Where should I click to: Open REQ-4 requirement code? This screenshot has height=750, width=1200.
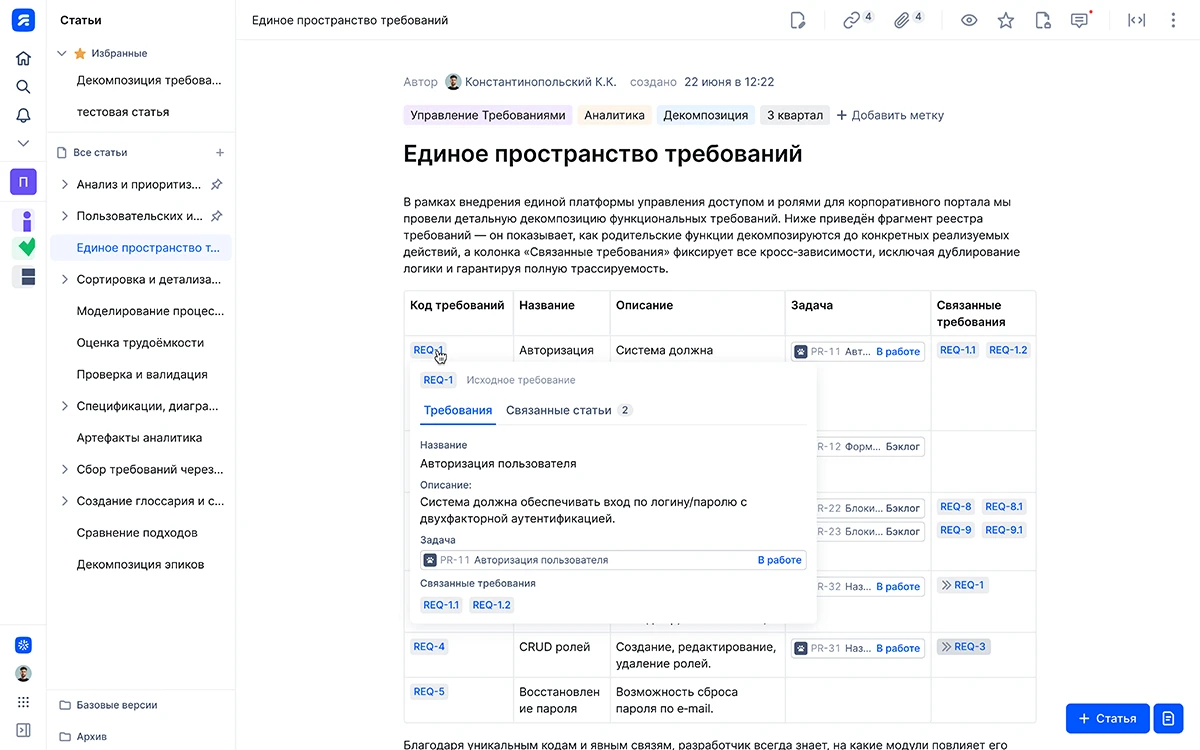pos(429,647)
